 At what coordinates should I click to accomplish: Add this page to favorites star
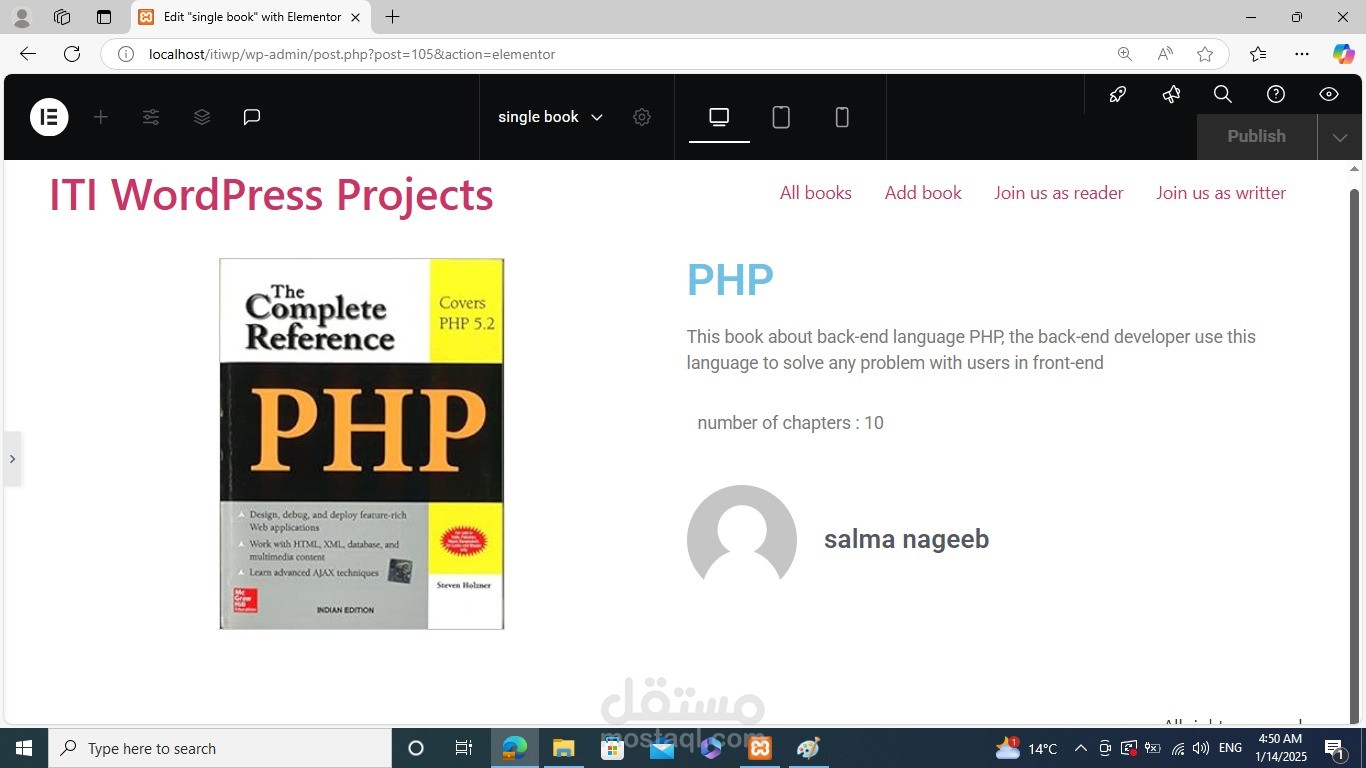[1205, 54]
